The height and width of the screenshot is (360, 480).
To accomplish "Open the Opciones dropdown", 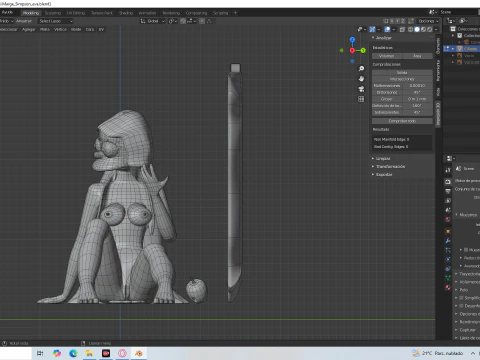I will pos(428,21).
